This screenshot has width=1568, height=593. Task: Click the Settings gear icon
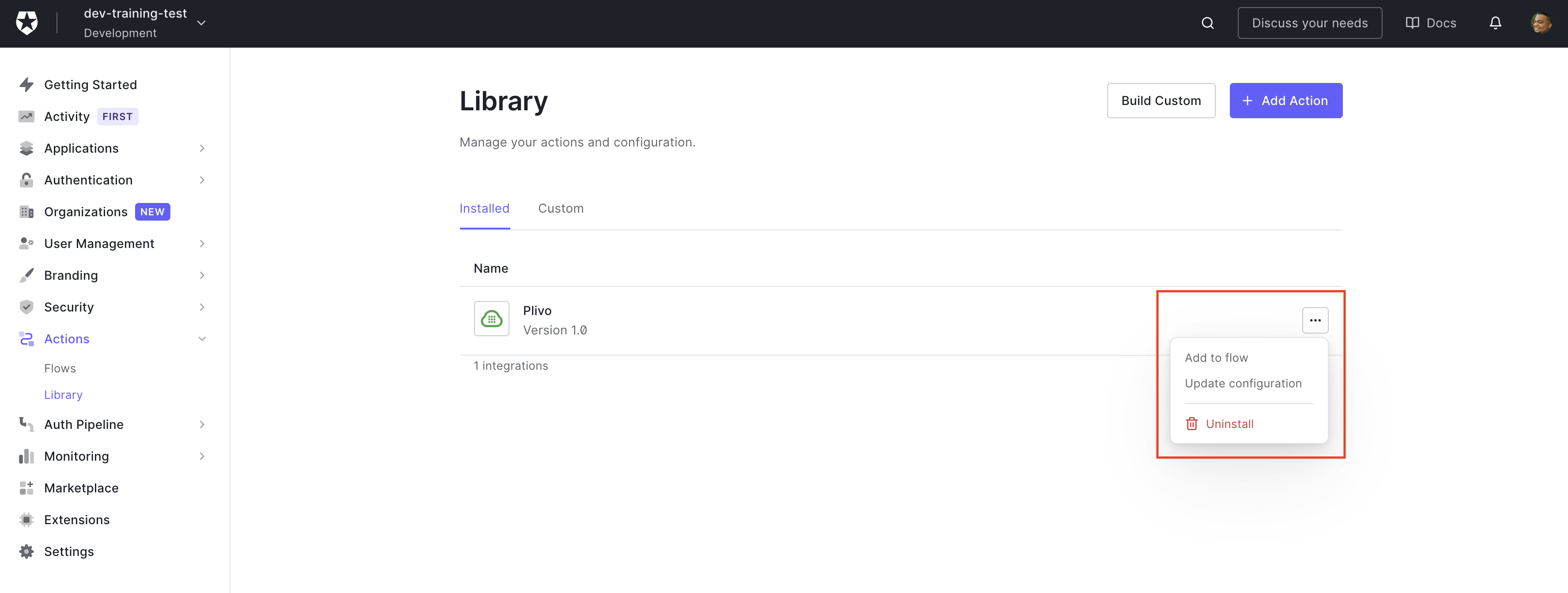coord(26,551)
